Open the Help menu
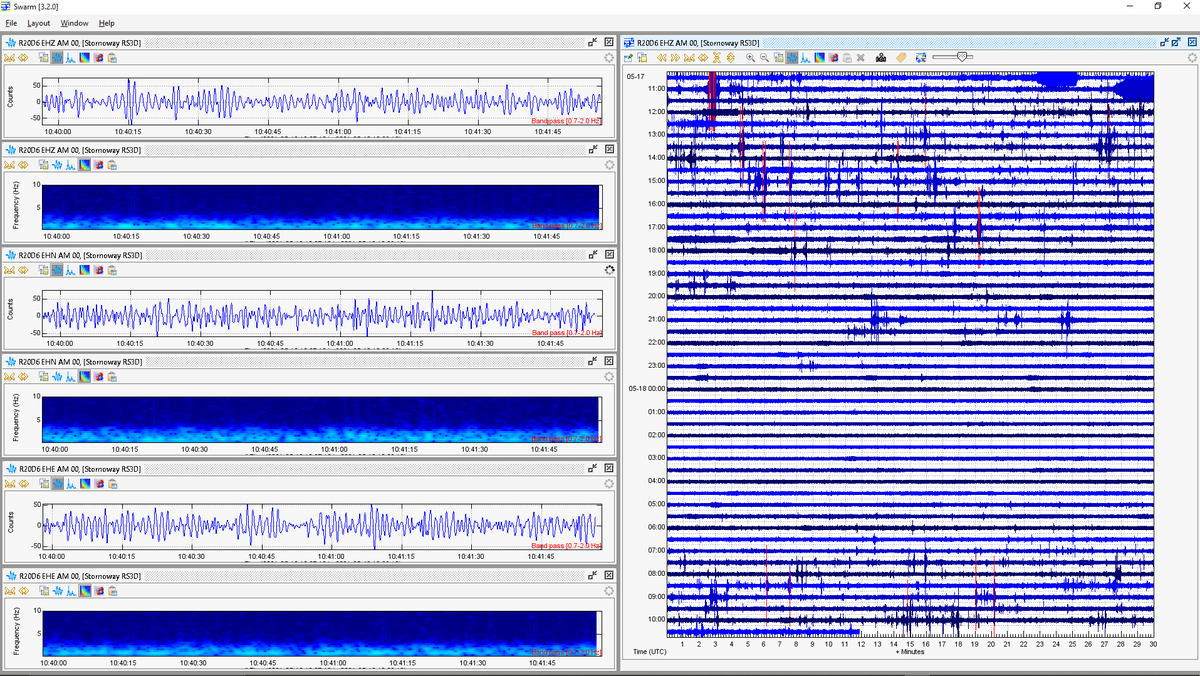This screenshot has width=1200, height=676. click(x=106, y=22)
